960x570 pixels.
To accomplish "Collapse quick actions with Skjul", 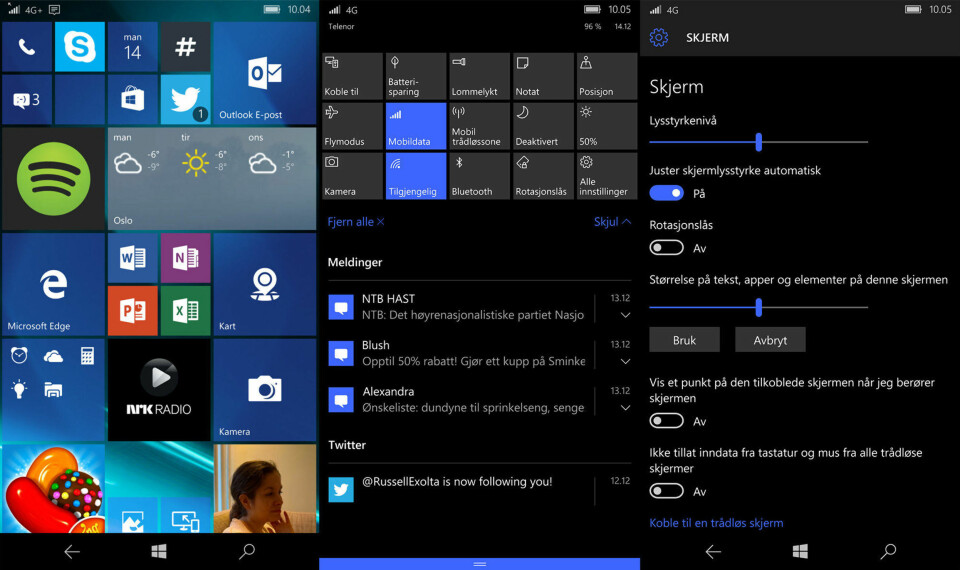I will click(612, 222).
